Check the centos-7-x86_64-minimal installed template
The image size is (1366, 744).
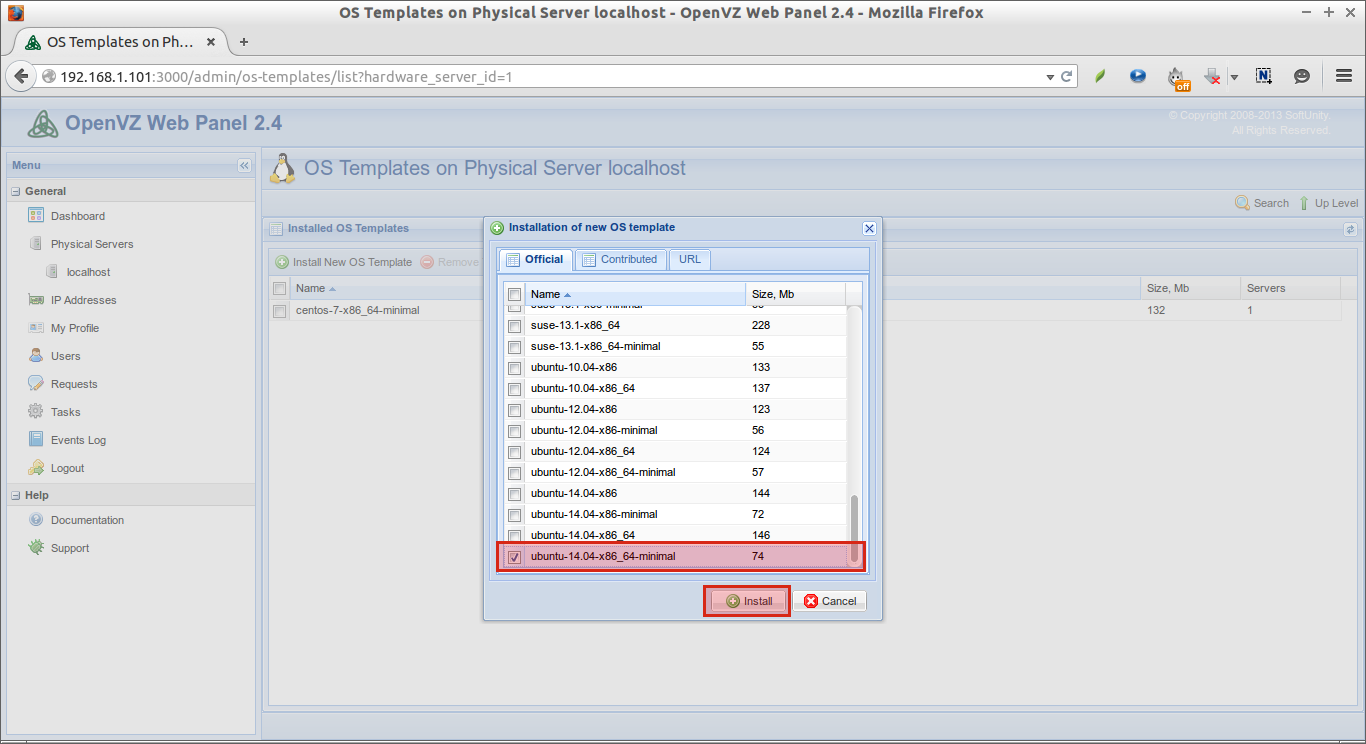280,311
